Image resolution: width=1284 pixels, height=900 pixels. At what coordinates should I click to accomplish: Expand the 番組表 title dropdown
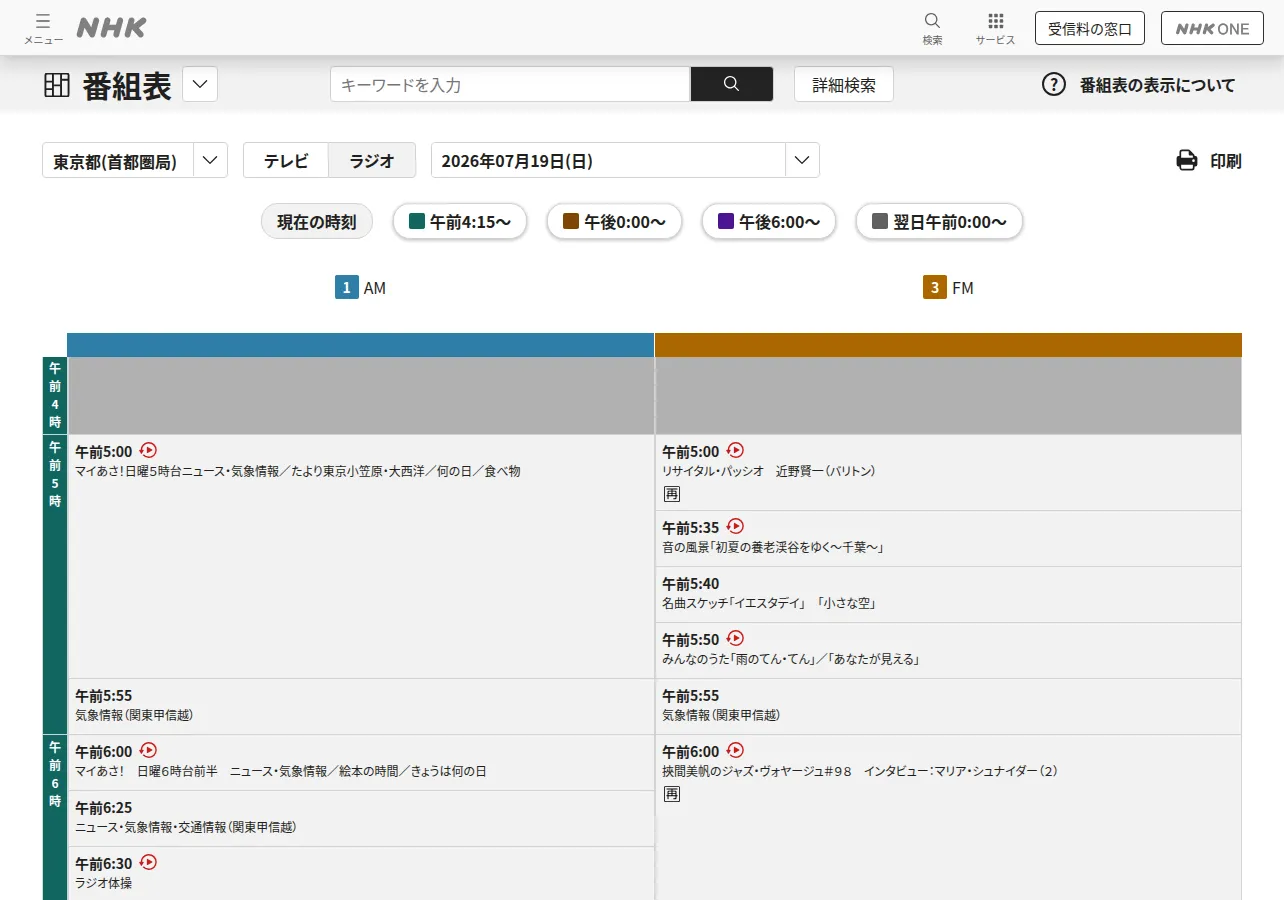(x=200, y=84)
